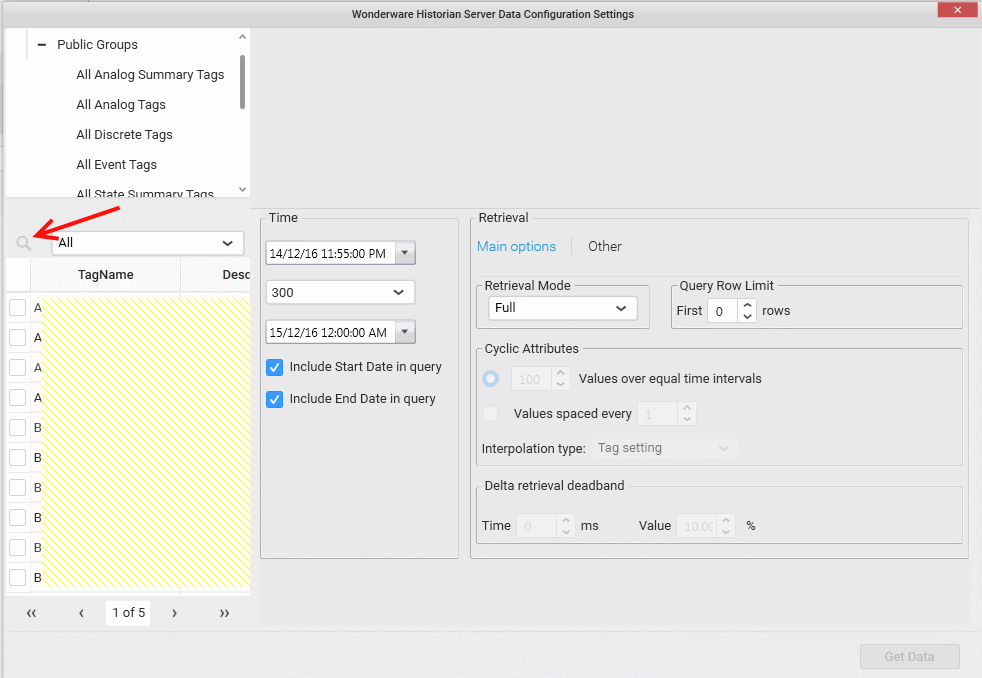
Task: Select All State Summary Tags group
Action: (145, 193)
